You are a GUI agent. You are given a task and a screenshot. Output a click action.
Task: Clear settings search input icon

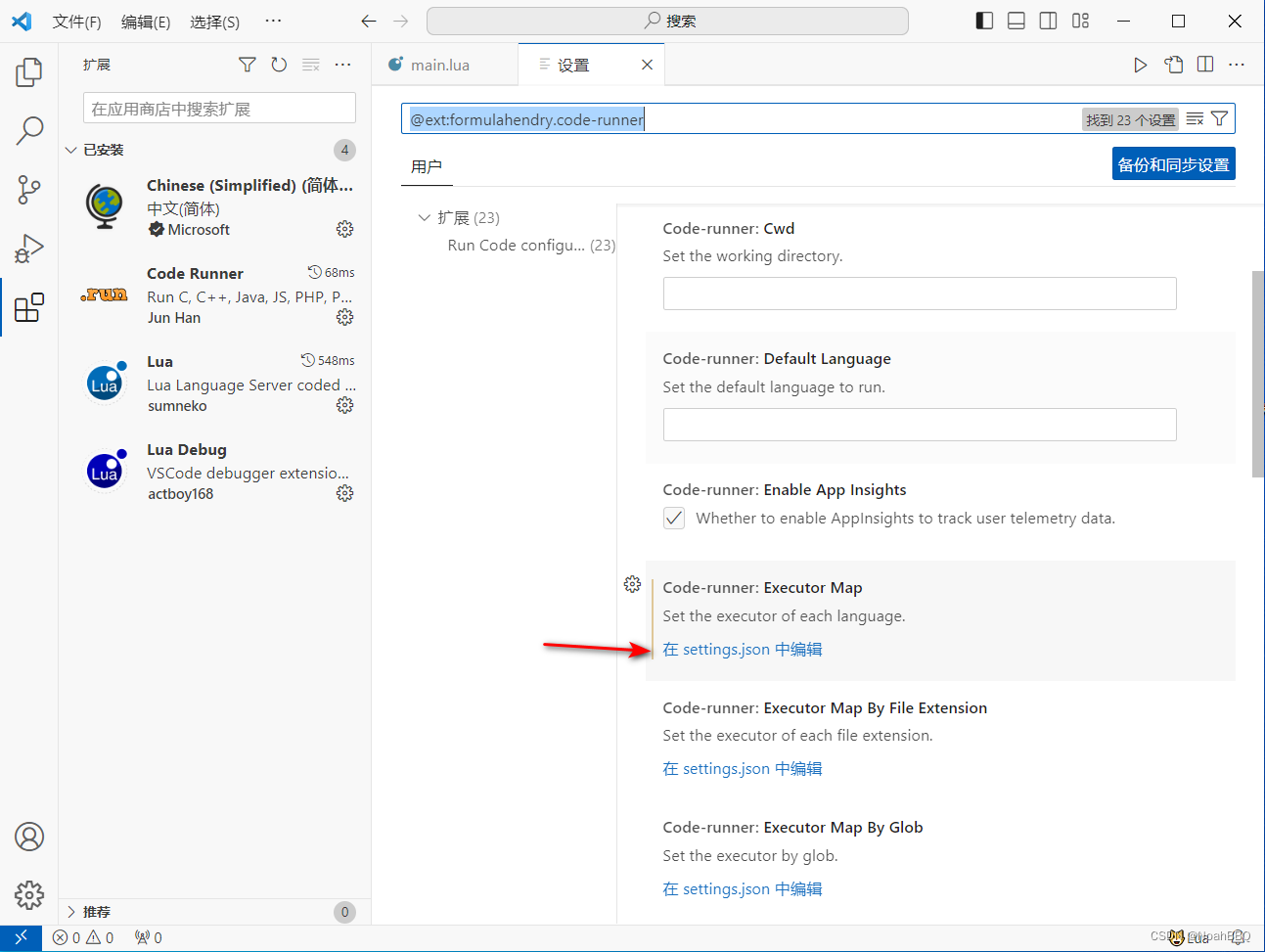pos(1195,119)
